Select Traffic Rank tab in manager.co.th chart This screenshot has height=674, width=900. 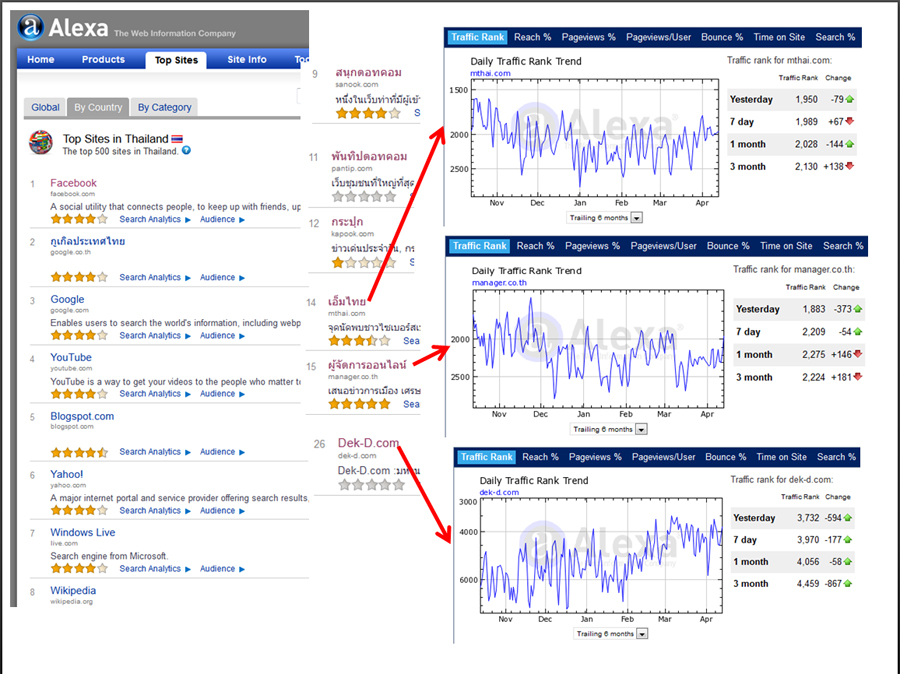(x=479, y=246)
